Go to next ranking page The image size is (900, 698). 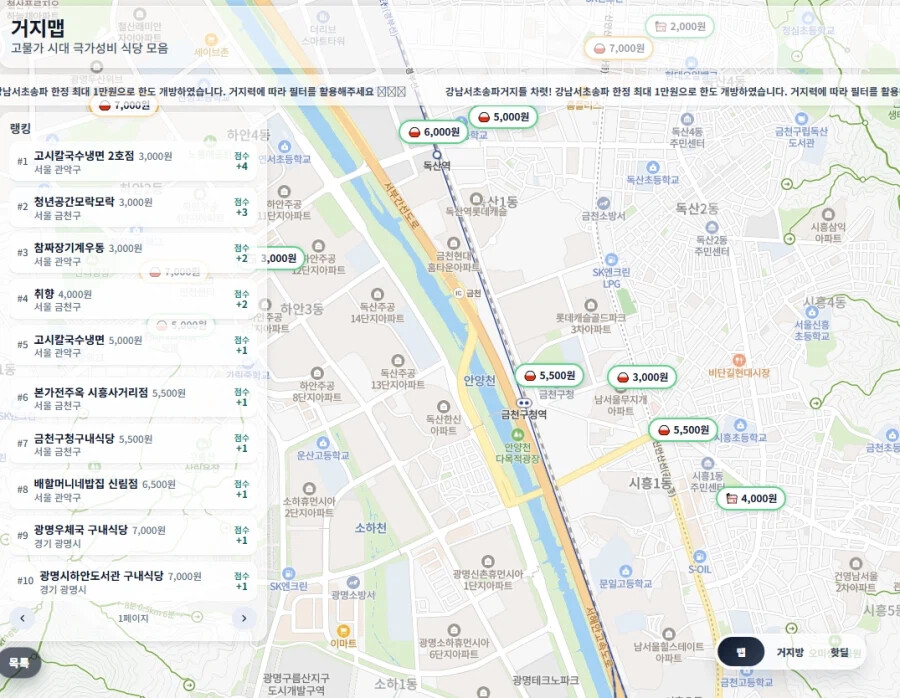[x=243, y=618]
